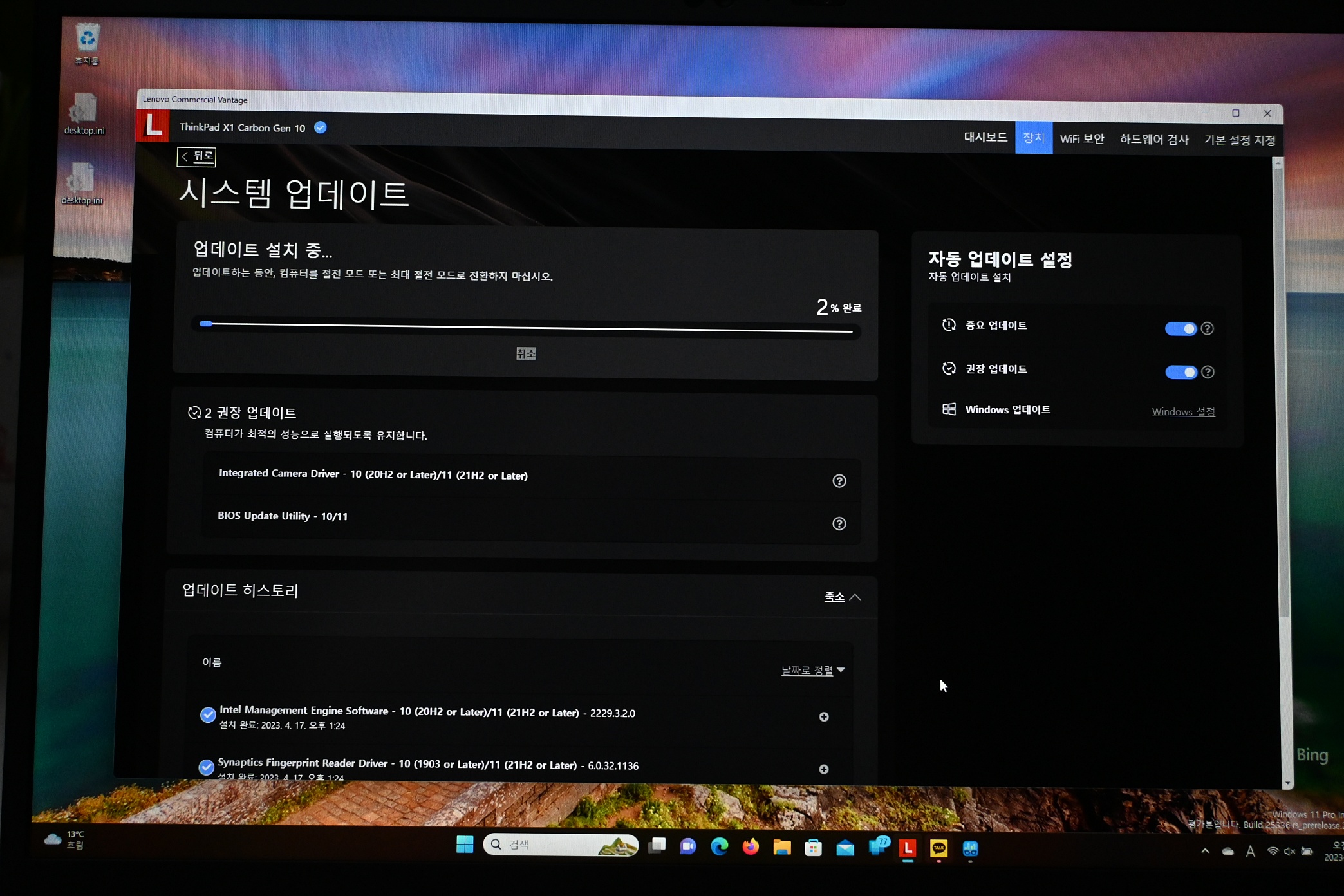Show help for 중요 업데이트 toggle

coord(1208,329)
